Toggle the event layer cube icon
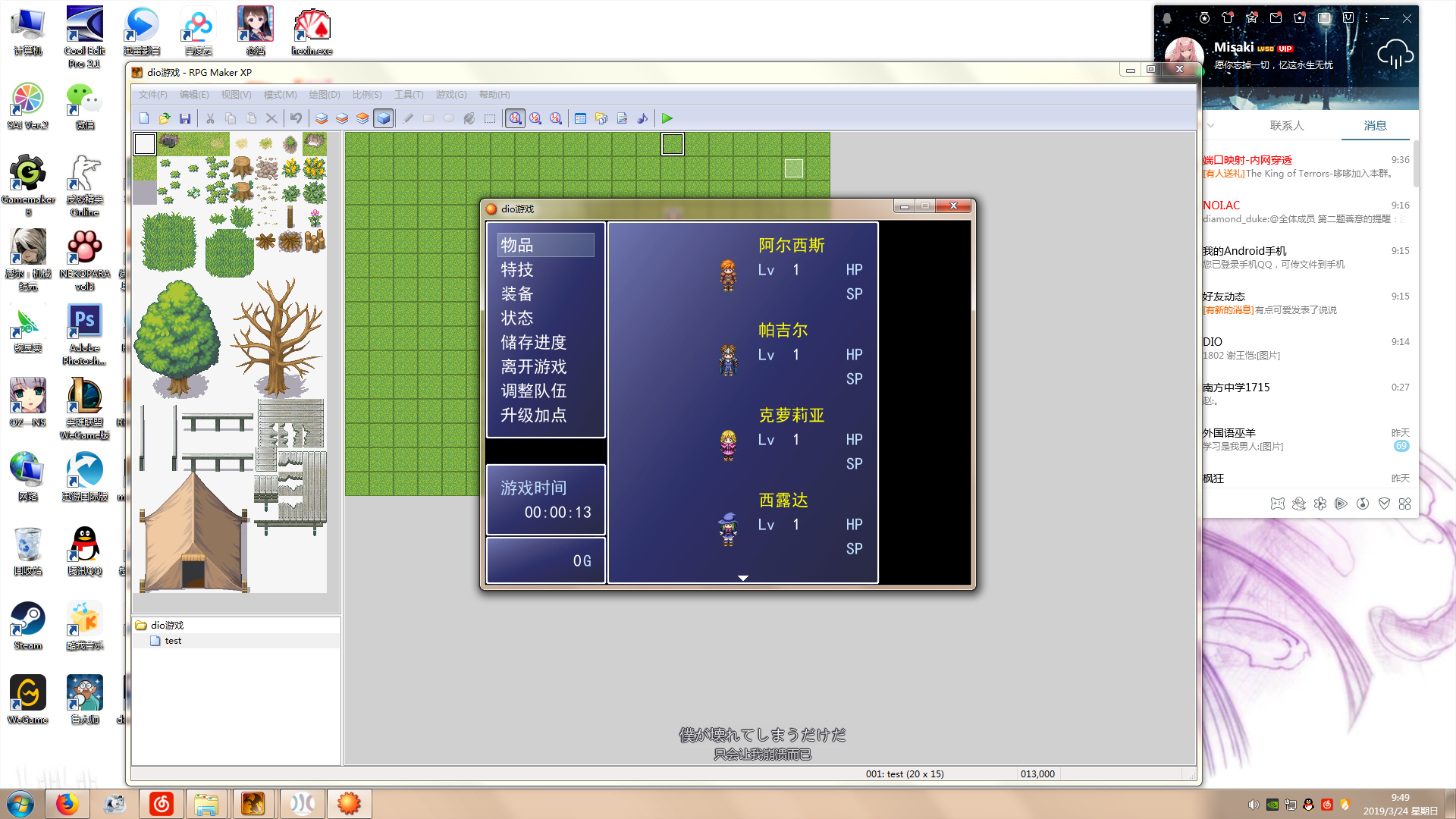Viewport: 1456px width, 819px height. 384,118
